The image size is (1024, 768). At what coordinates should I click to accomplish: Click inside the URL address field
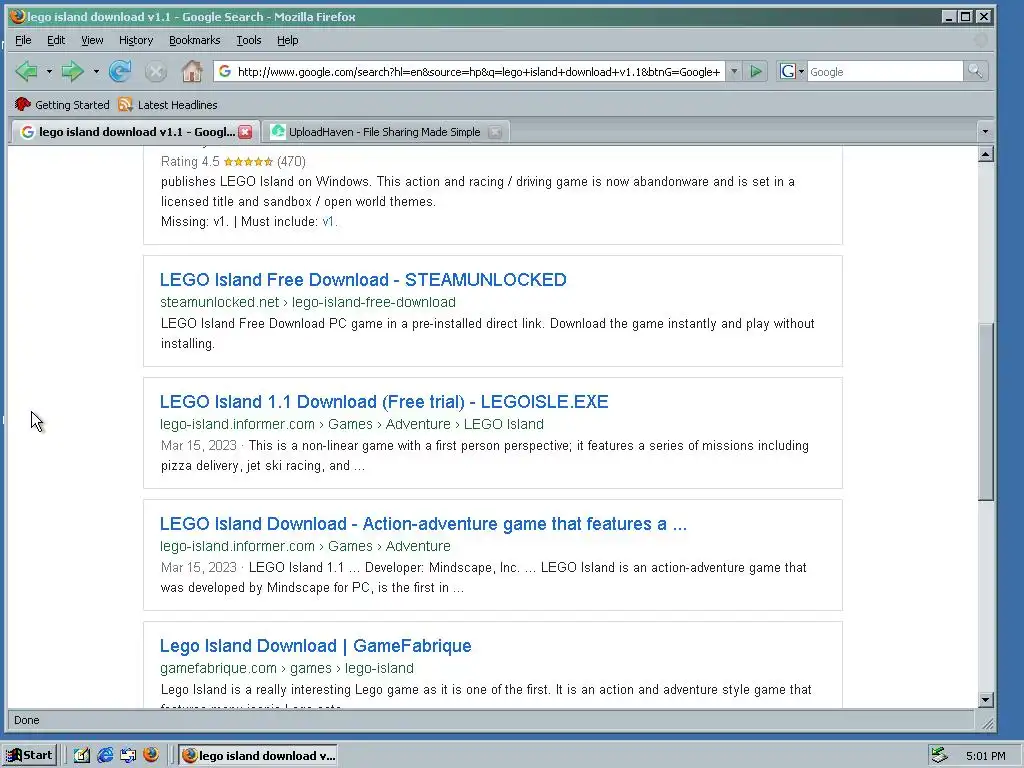(479, 71)
